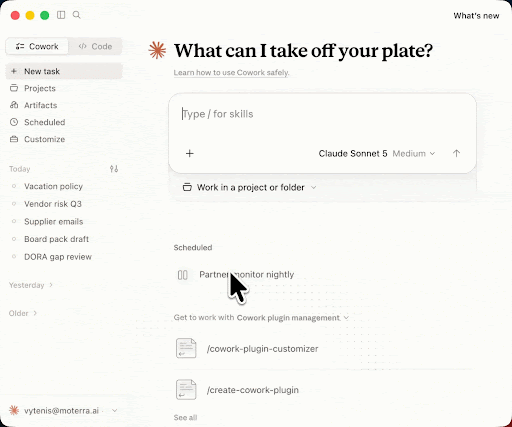
Task: Open Projects in sidebar
Action: (64, 88)
